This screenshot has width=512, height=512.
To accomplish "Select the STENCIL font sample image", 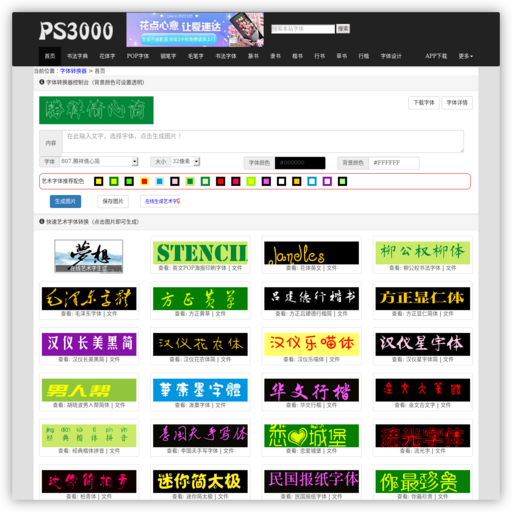I will pyautogui.click(x=200, y=253).
